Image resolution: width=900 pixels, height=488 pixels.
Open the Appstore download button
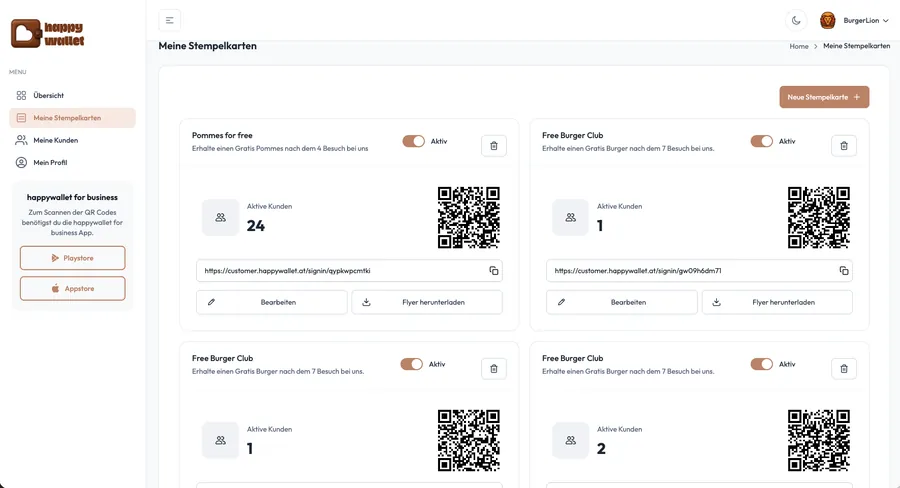tap(72, 288)
